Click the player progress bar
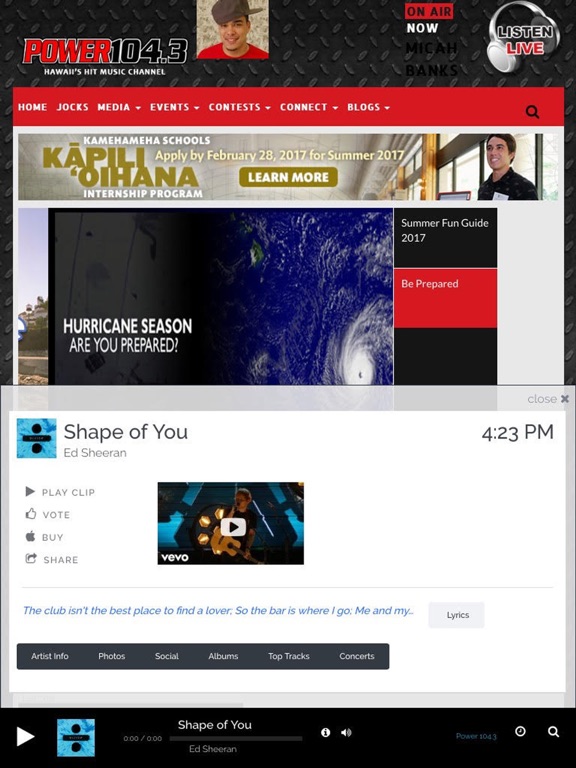The image size is (576, 768). (x=236, y=738)
